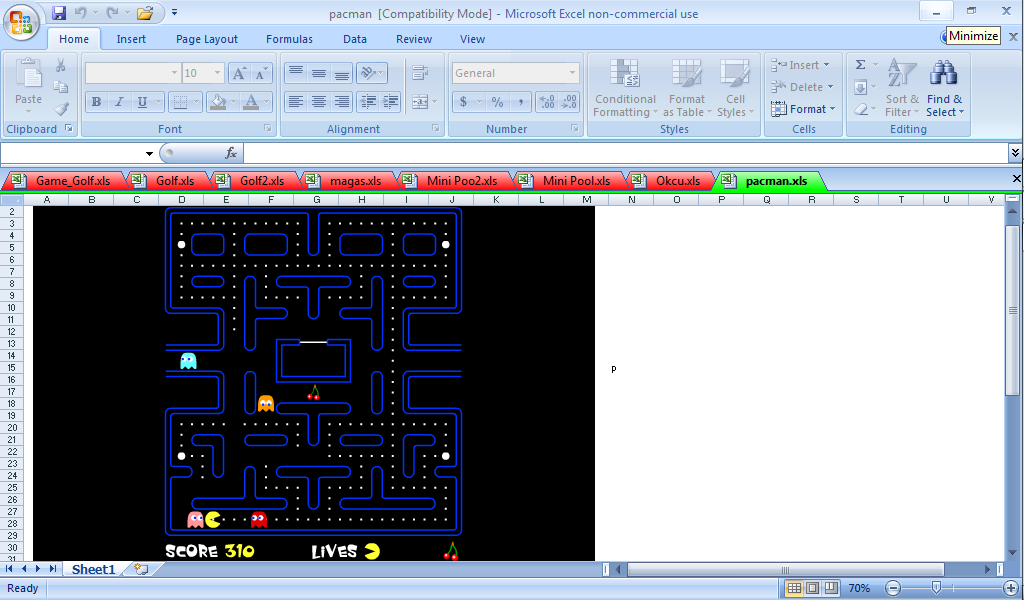
Task: Select column header N
Action: [632, 200]
